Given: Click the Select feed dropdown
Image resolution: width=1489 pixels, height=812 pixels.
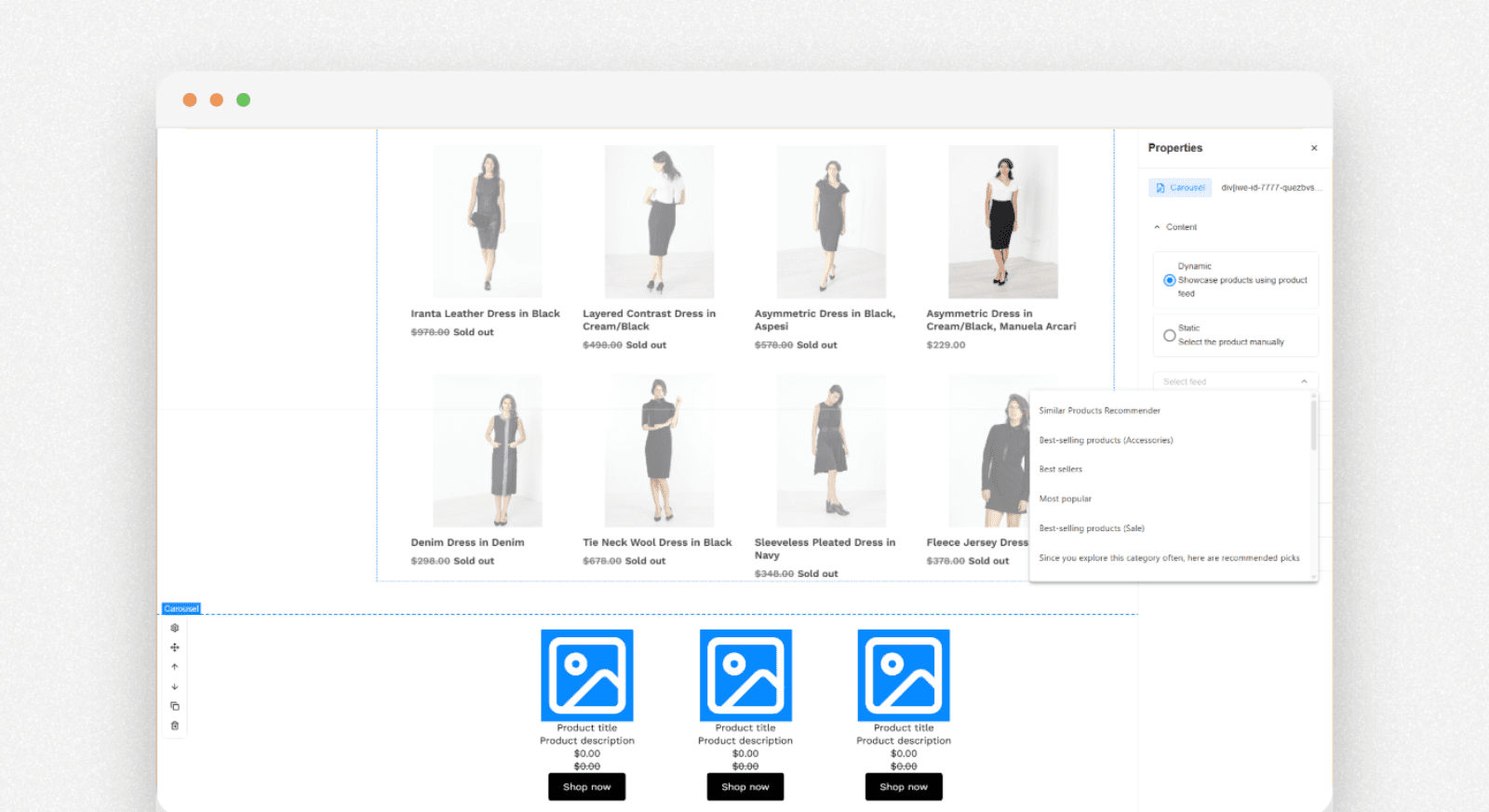Looking at the screenshot, I should [1235, 381].
